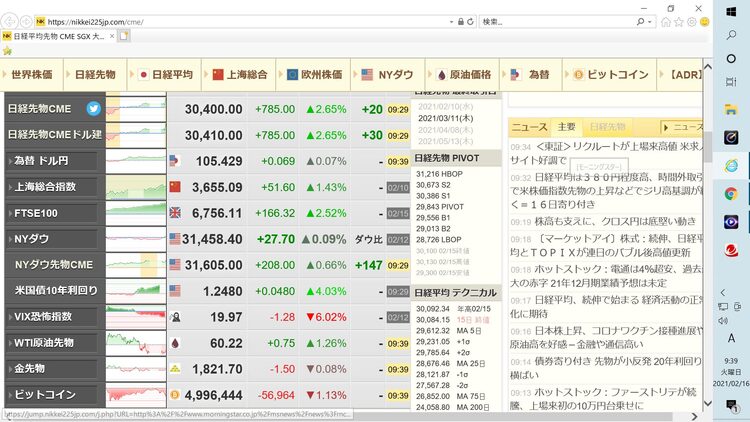The height and width of the screenshot is (422, 750).
Task: Select the ニュース tab in news panel
Action: pos(529,127)
